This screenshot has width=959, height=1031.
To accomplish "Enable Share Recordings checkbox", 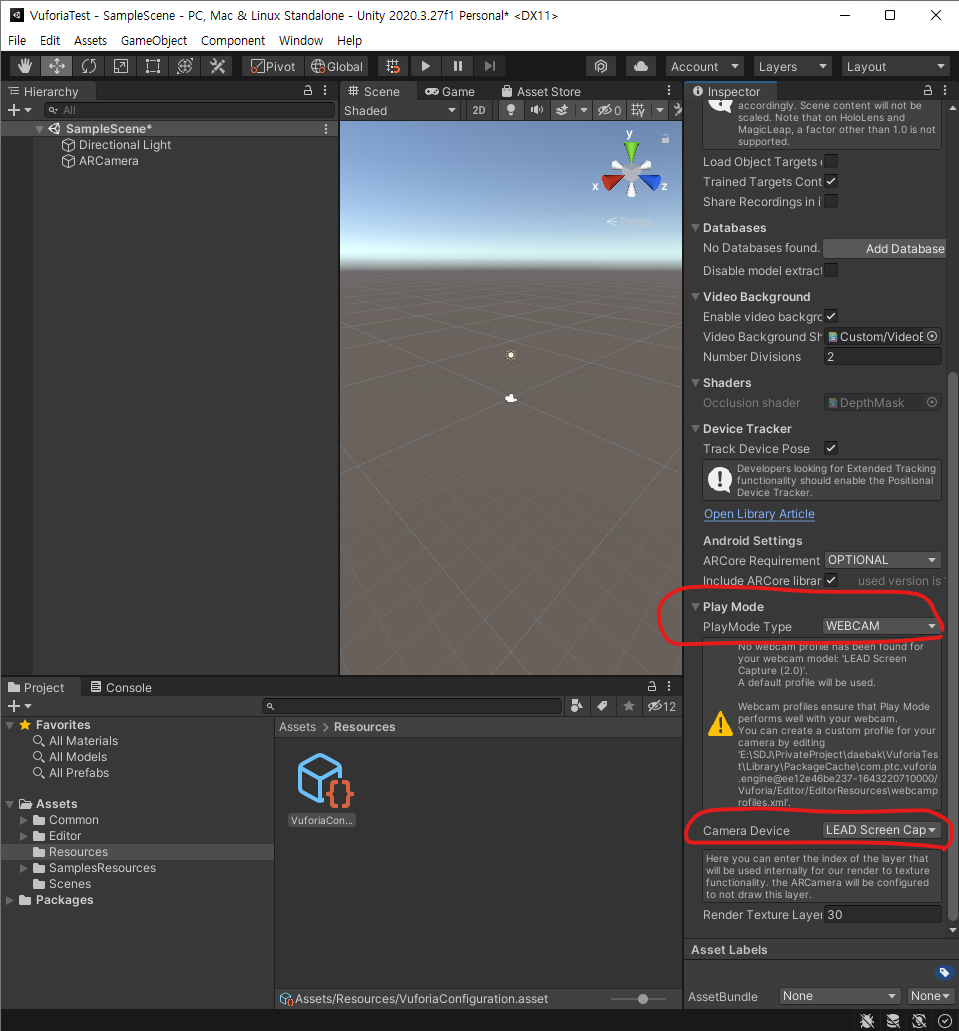I will coord(831,201).
